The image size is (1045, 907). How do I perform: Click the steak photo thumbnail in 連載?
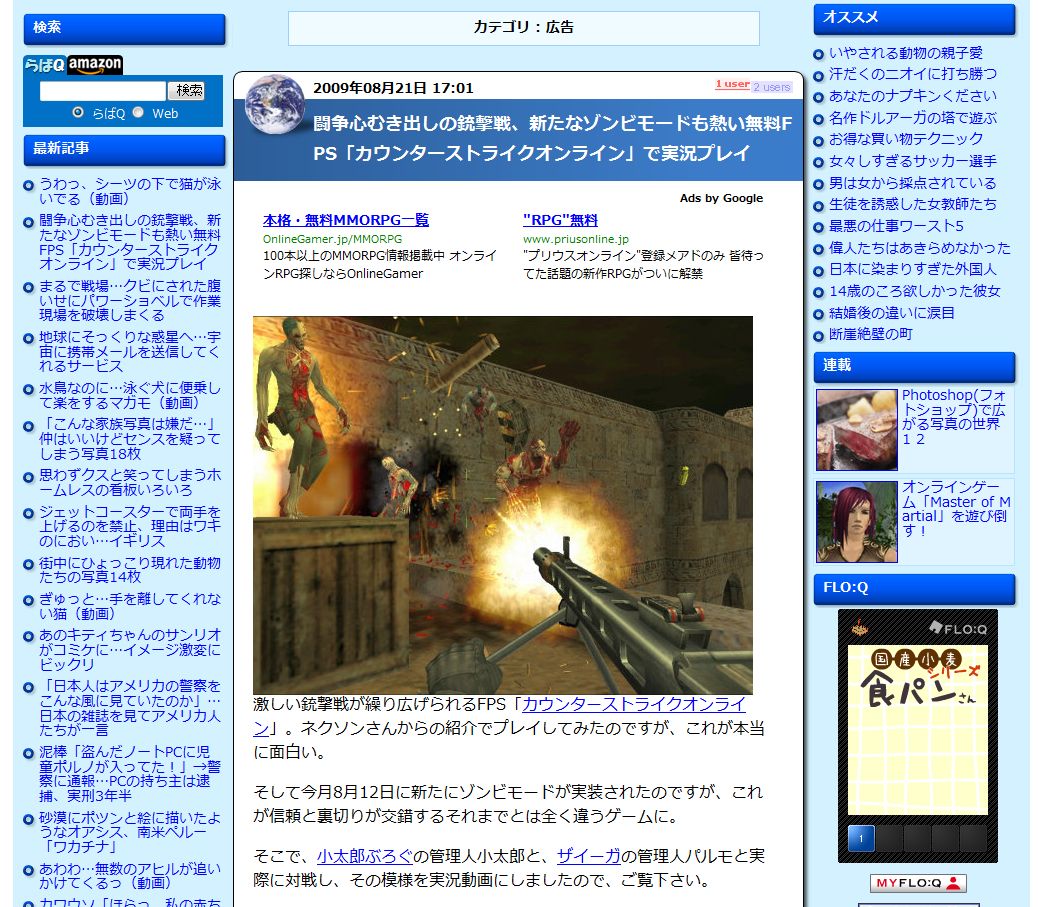(x=856, y=430)
